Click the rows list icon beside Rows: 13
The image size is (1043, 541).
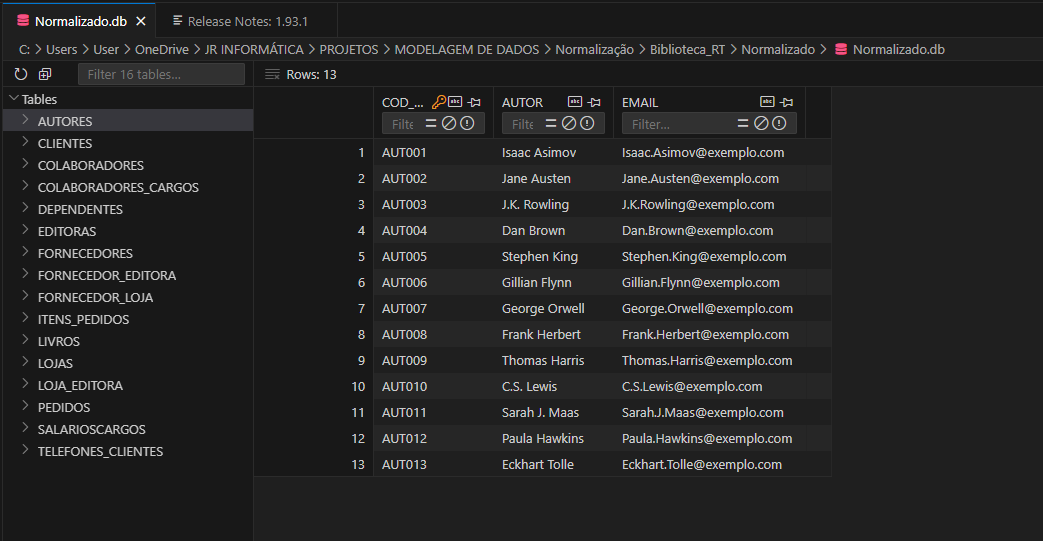pos(272,74)
